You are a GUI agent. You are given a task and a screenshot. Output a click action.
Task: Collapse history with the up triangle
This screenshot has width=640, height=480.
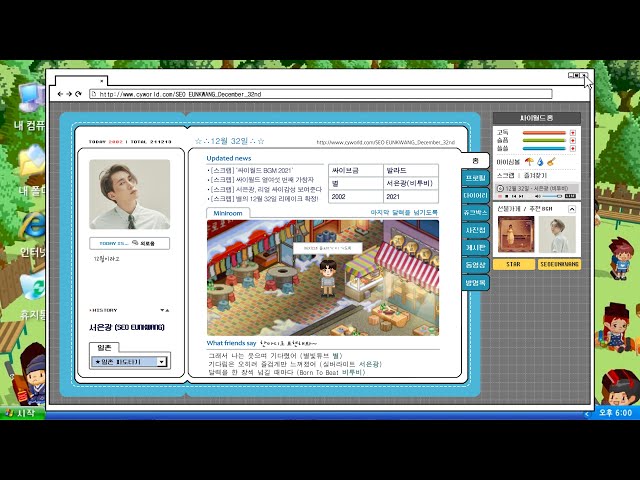pos(167,311)
